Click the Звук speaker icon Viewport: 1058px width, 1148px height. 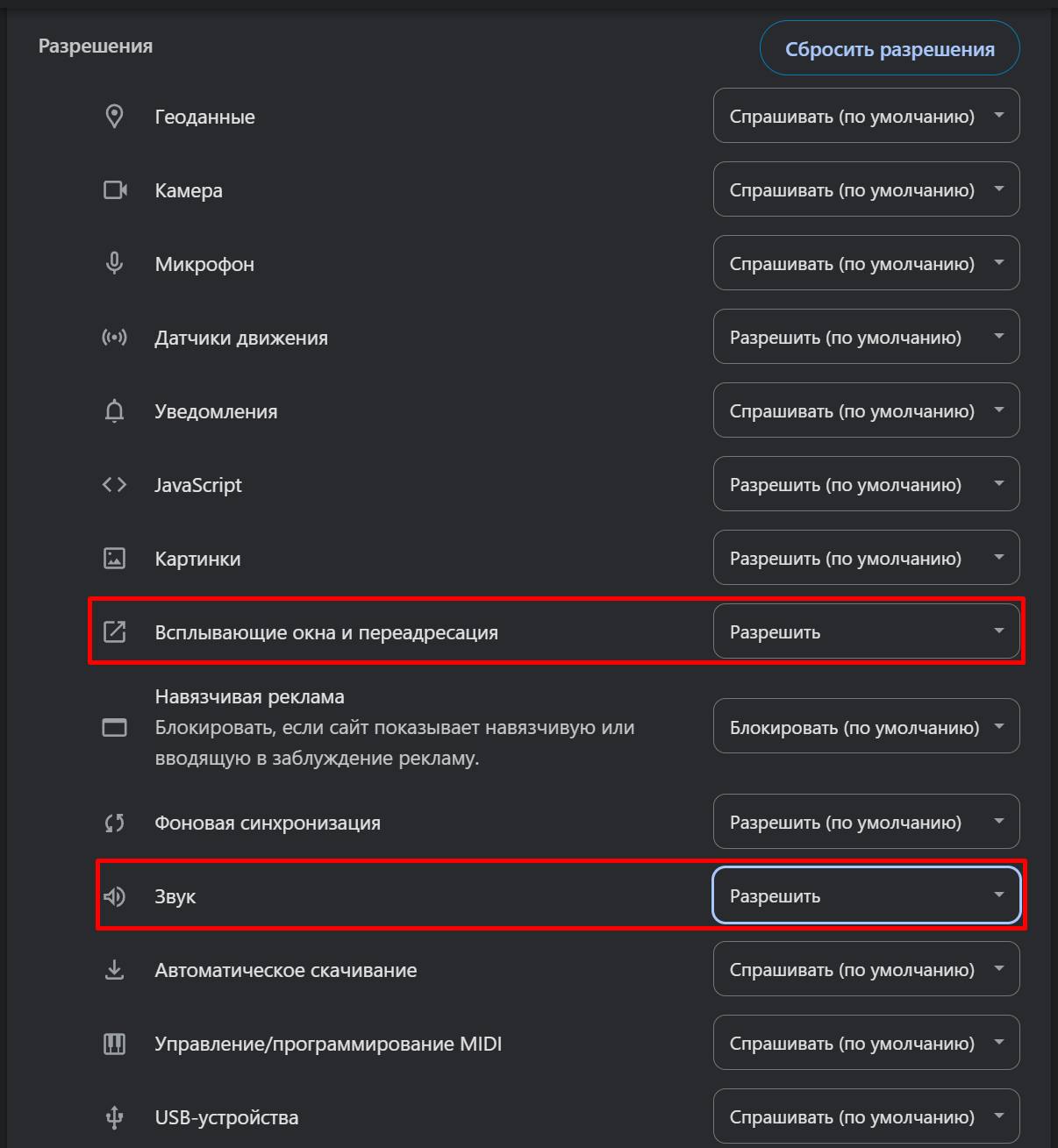pos(114,896)
